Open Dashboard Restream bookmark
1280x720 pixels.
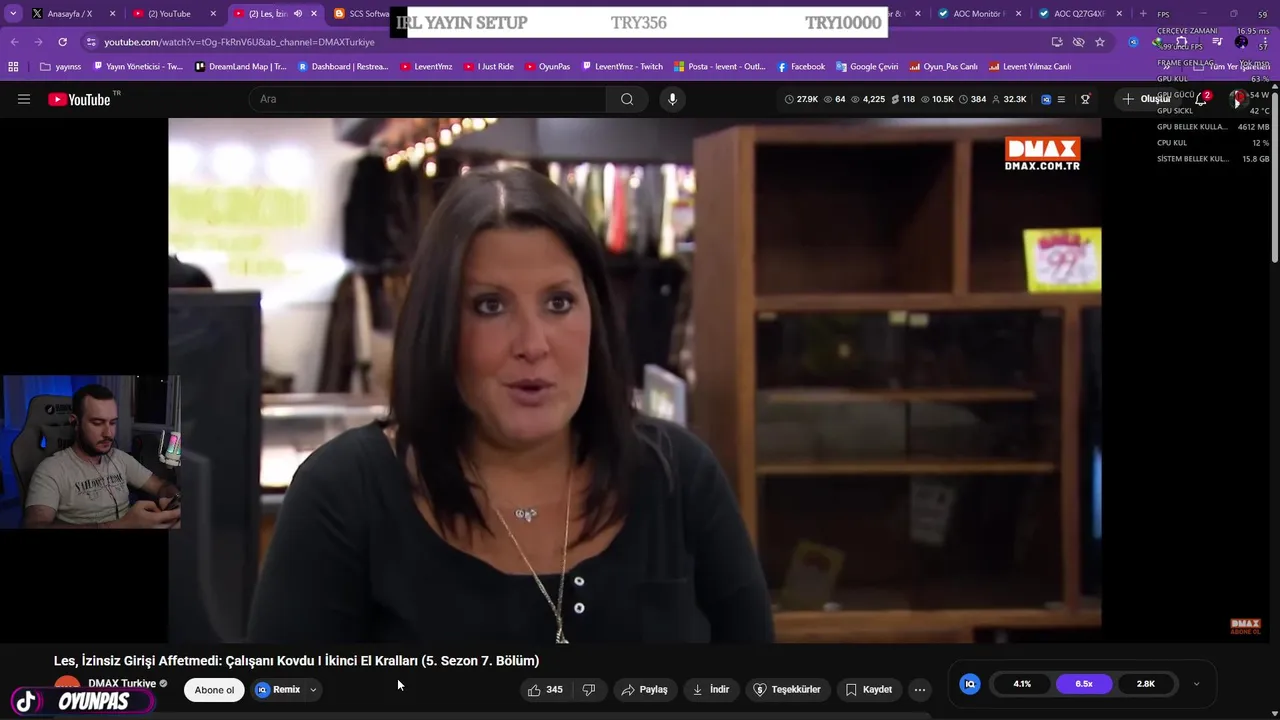click(343, 67)
